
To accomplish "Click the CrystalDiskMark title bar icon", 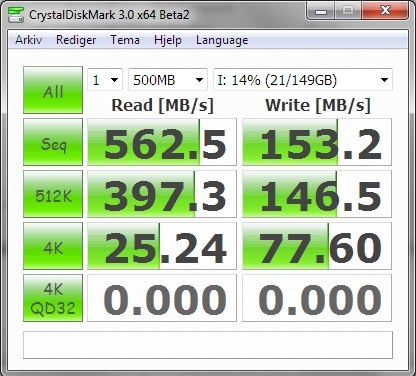I will pos(16,14).
